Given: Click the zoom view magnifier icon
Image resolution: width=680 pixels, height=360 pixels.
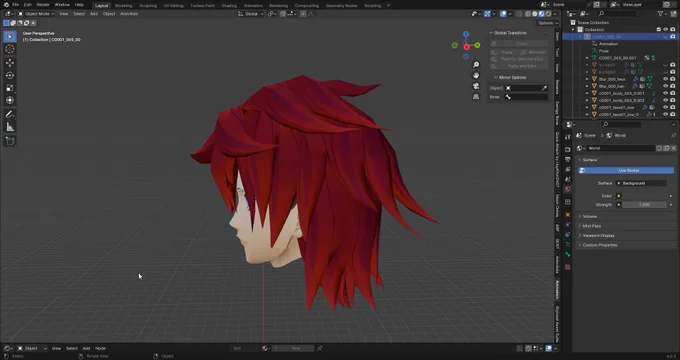Looking at the screenshot, I should (476, 65).
